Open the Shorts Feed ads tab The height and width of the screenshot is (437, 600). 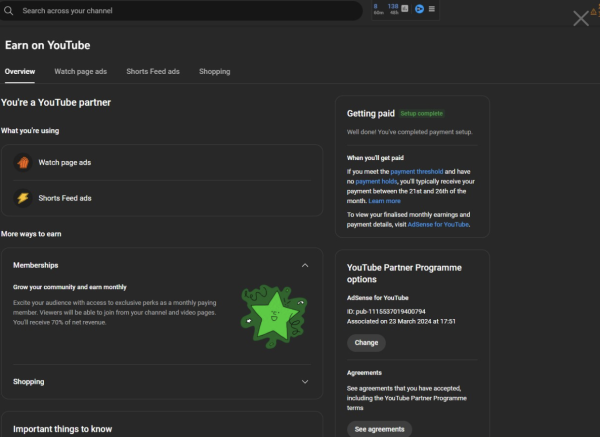click(153, 72)
